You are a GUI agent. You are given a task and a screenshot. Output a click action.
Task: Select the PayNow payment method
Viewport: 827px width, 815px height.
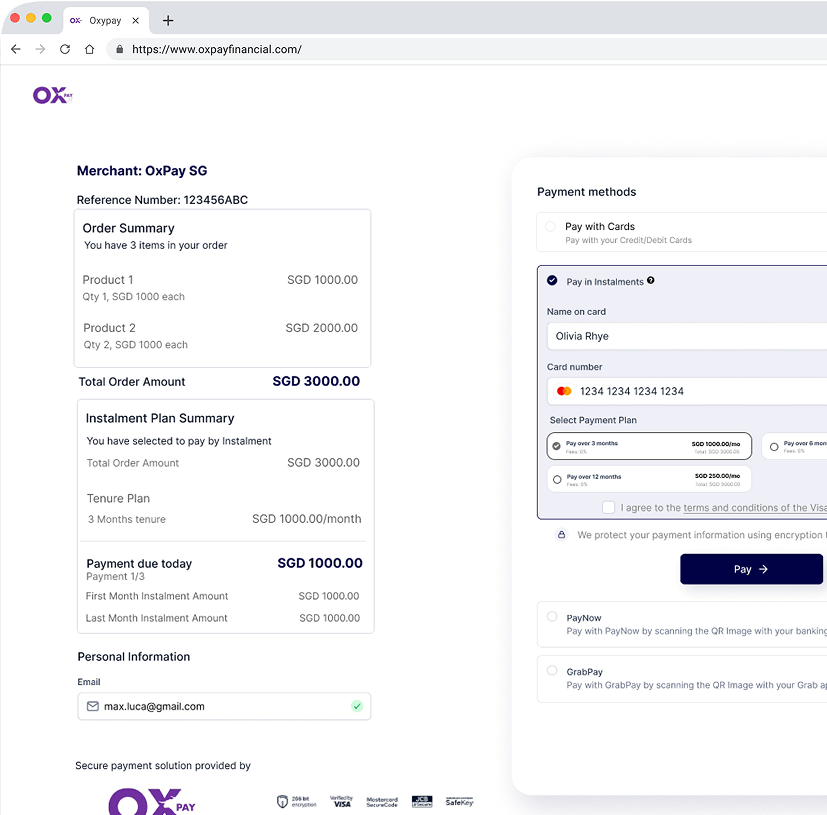click(551, 617)
